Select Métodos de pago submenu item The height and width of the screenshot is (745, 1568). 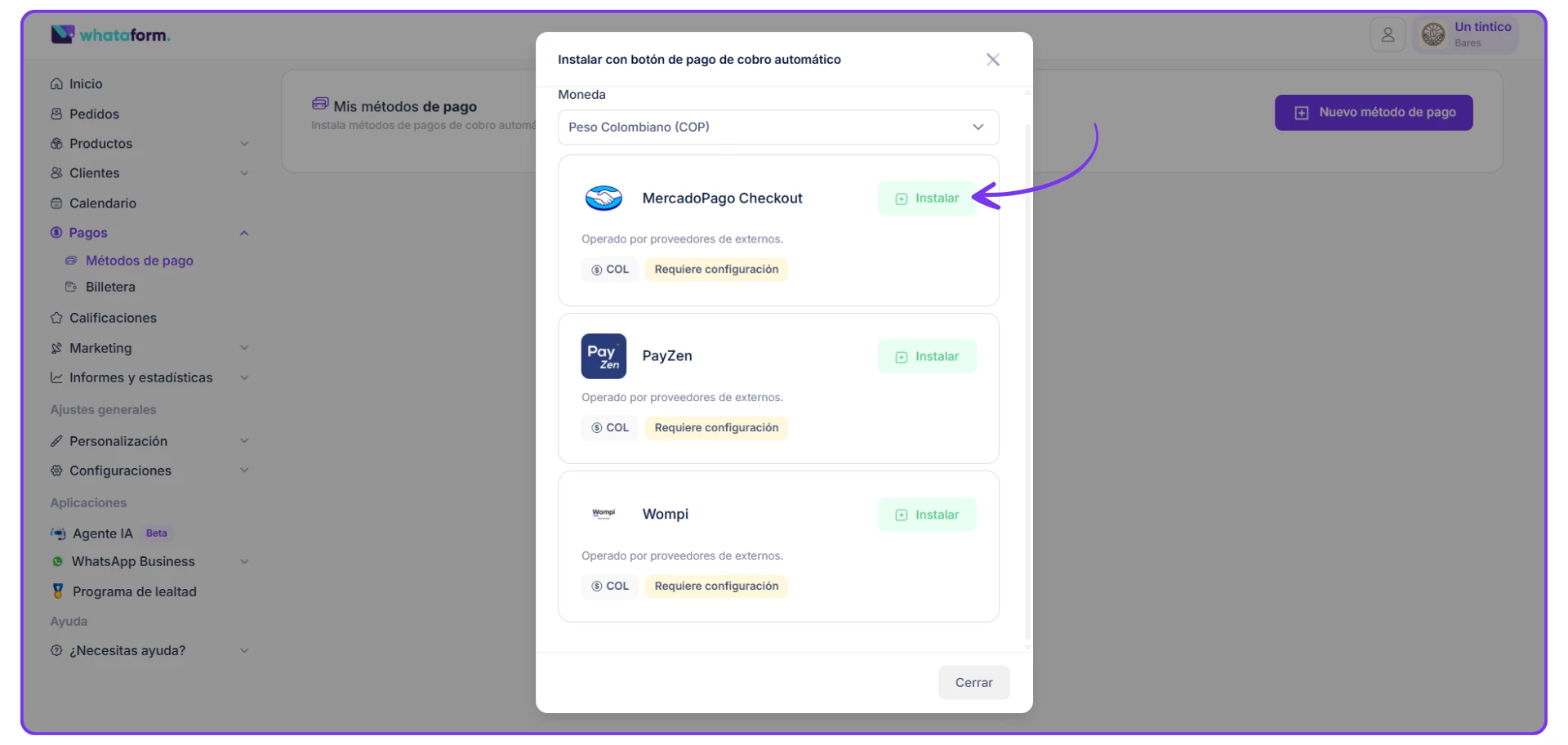pyautogui.click(x=139, y=261)
